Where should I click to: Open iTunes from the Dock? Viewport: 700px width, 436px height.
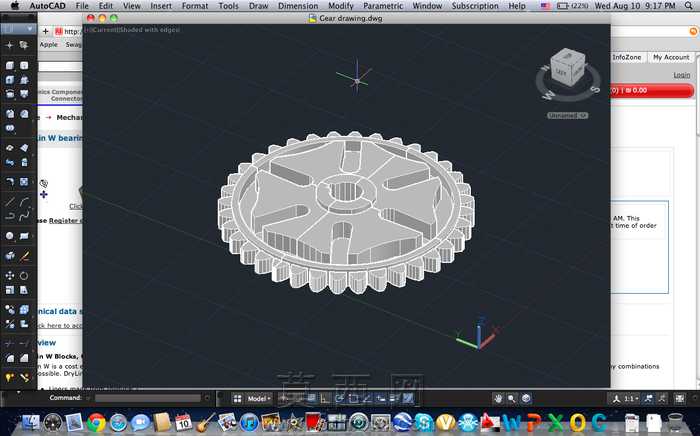(x=249, y=422)
